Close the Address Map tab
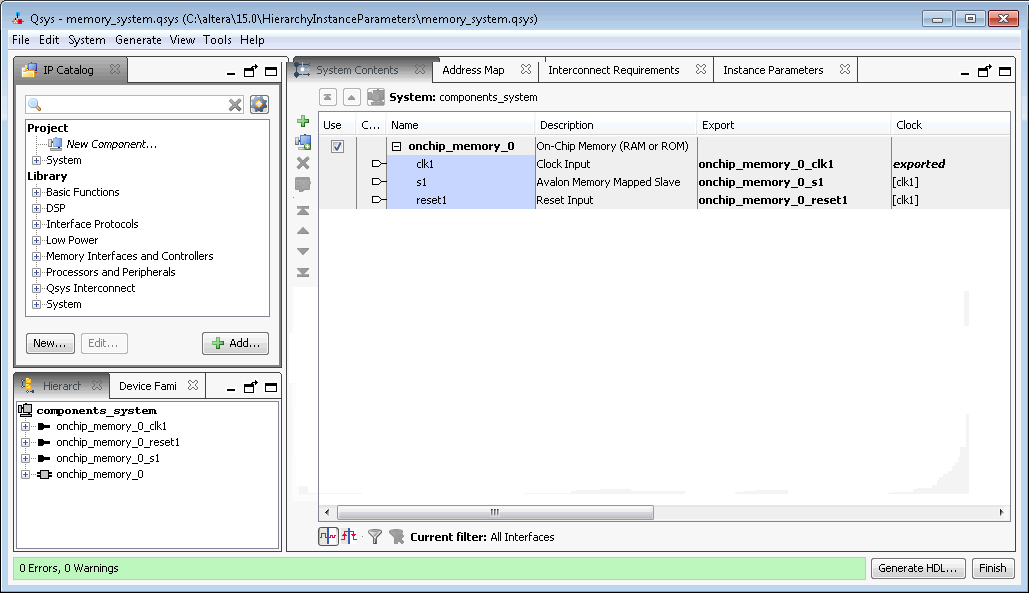This screenshot has height=593, width=1029. click(x=526, y=70)
